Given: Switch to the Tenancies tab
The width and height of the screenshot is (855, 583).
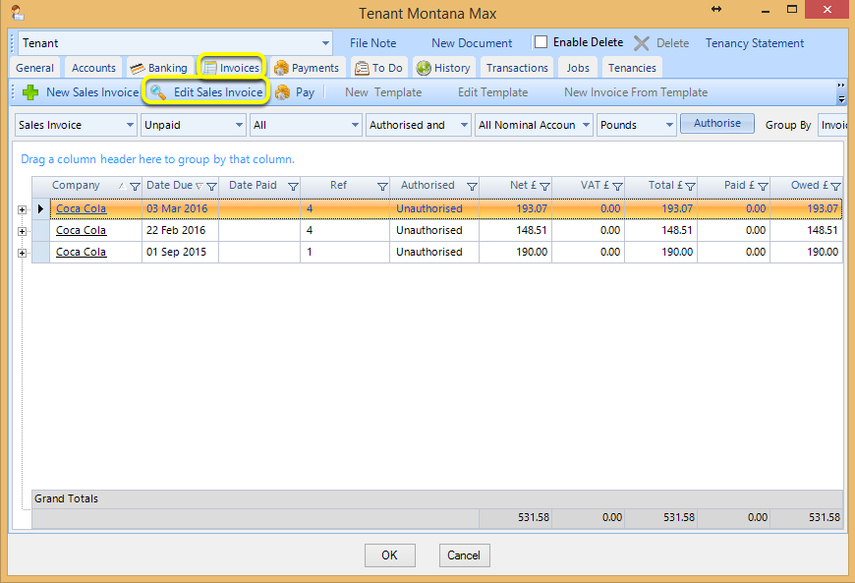Looking at the screenshot, I should click(632, 68).
